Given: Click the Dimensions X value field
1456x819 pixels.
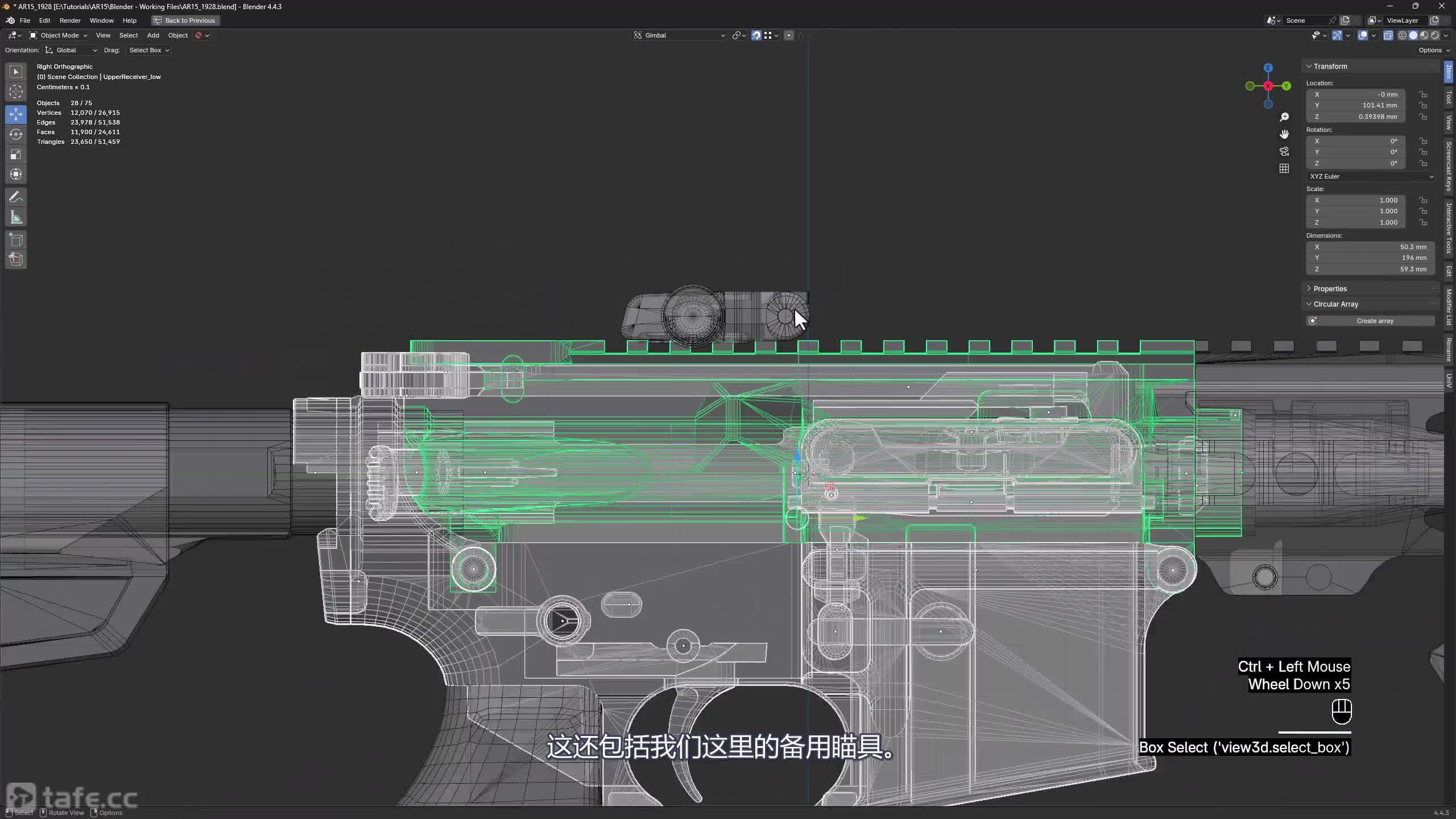Looking at the screenshot, I should (x=1371, y=247).
